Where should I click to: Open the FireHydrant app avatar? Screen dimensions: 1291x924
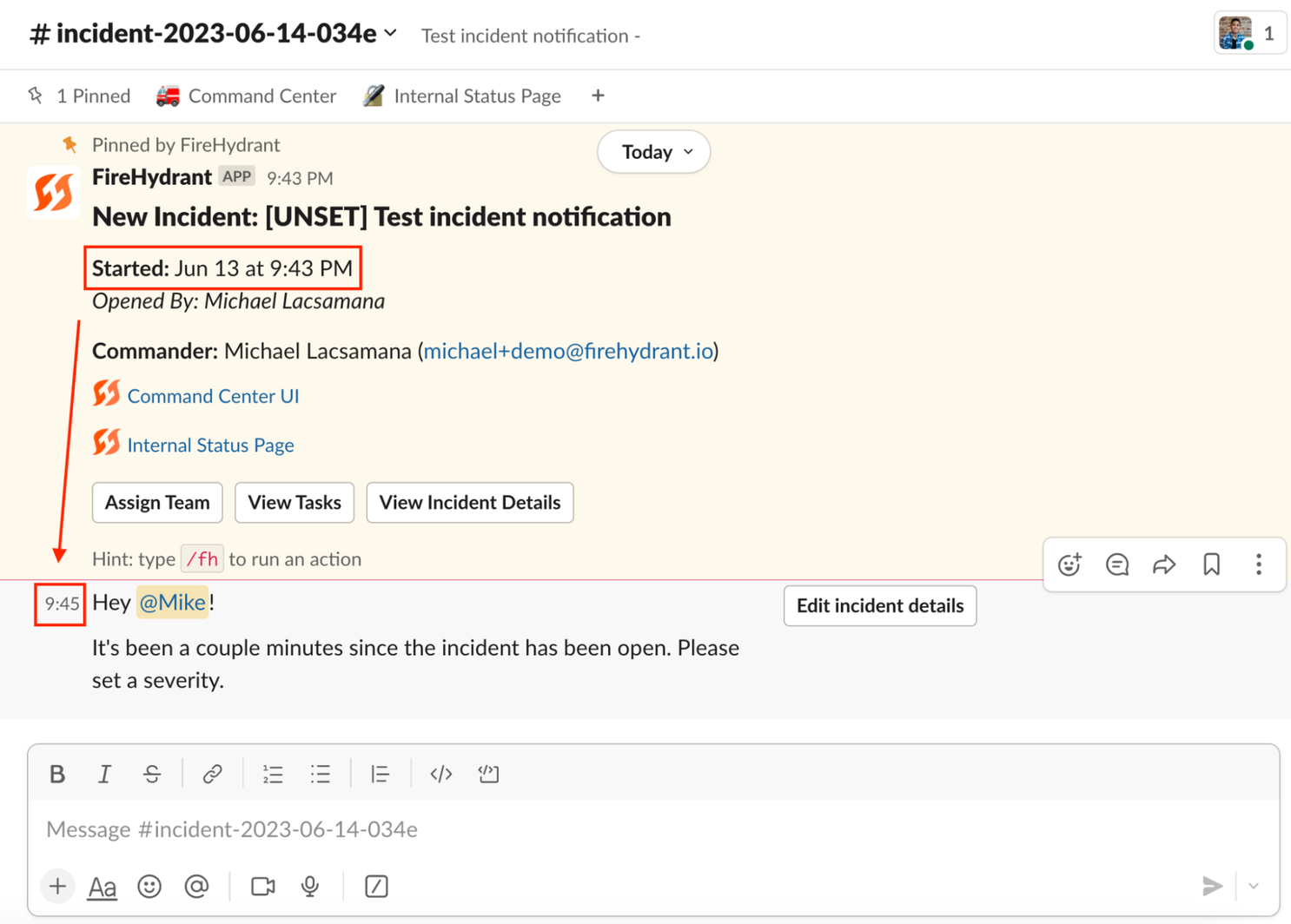[x=53, y=192]
